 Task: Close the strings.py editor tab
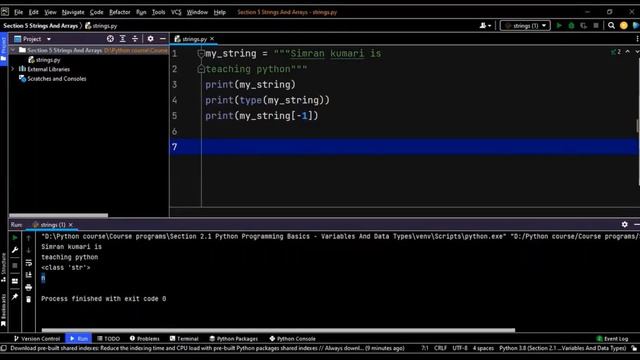(212, 39)
